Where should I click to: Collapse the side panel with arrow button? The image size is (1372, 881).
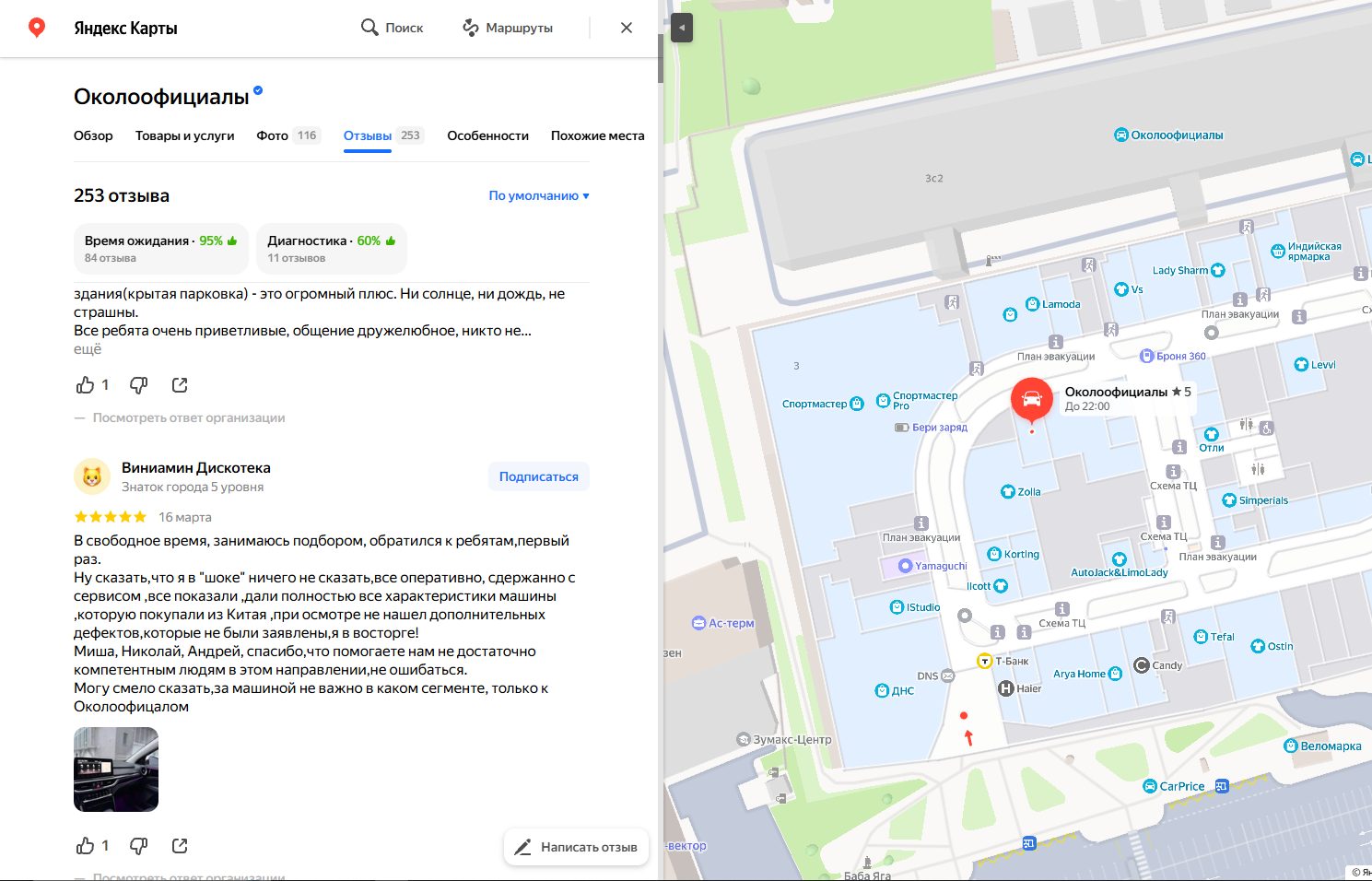[x=682, y=28]
